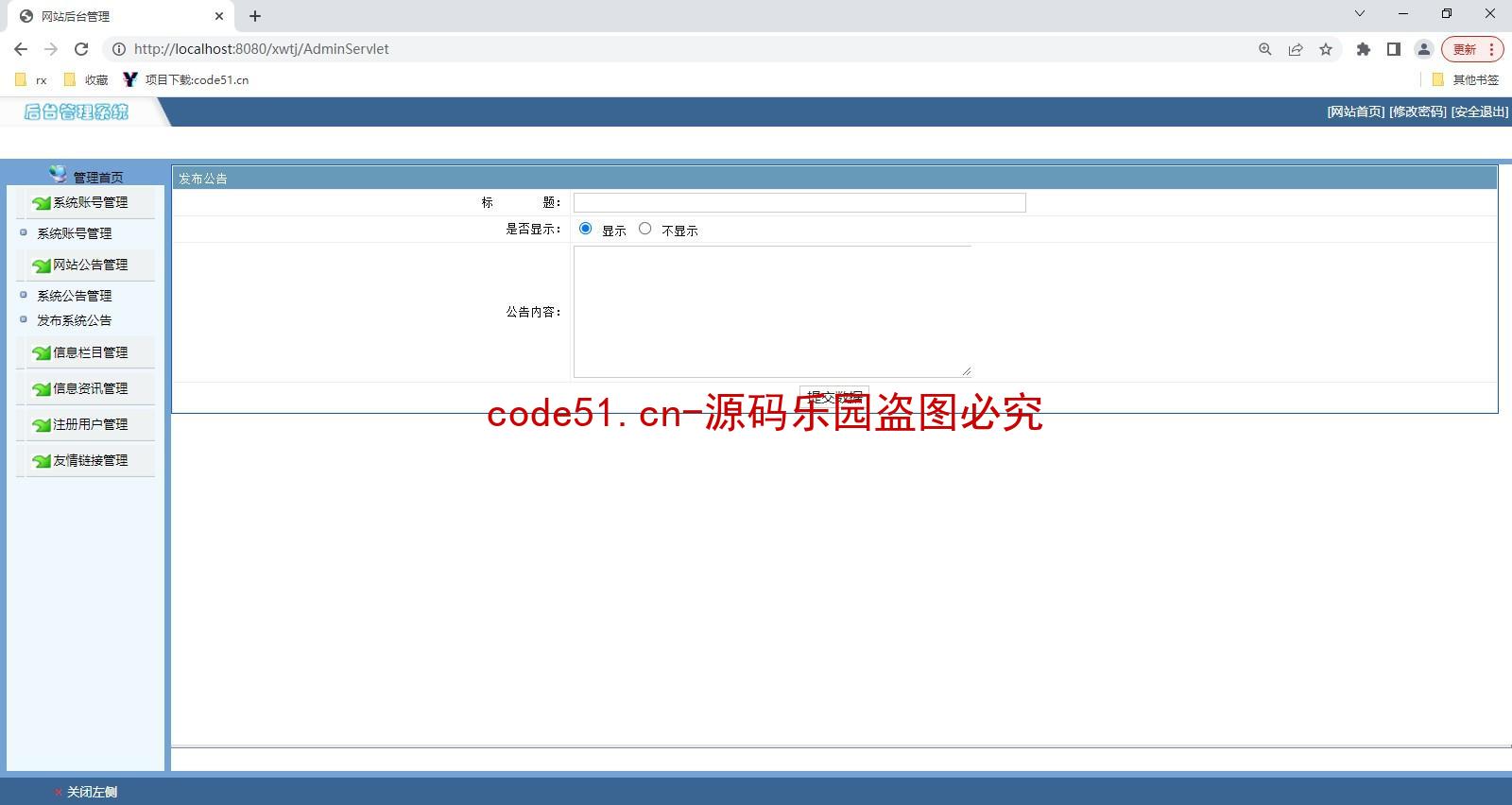Click 关闭左侧 to hide sidebar
This screenshot has width=1512, height=805.
pyautogui.click(x=92, y=792)
